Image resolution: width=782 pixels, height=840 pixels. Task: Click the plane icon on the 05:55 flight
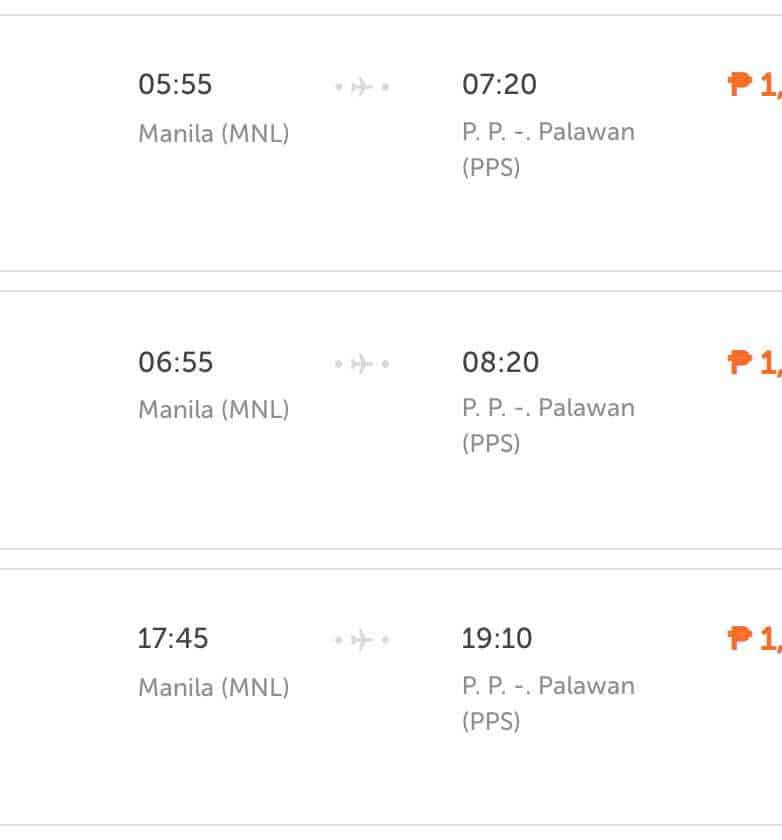click(362, 87)
